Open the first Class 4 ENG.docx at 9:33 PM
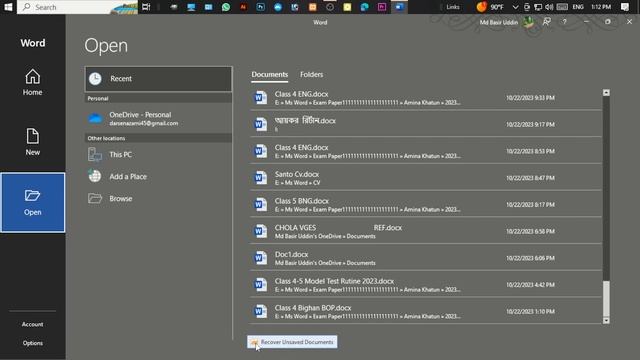Screen dimensions: 640x360 426,98
